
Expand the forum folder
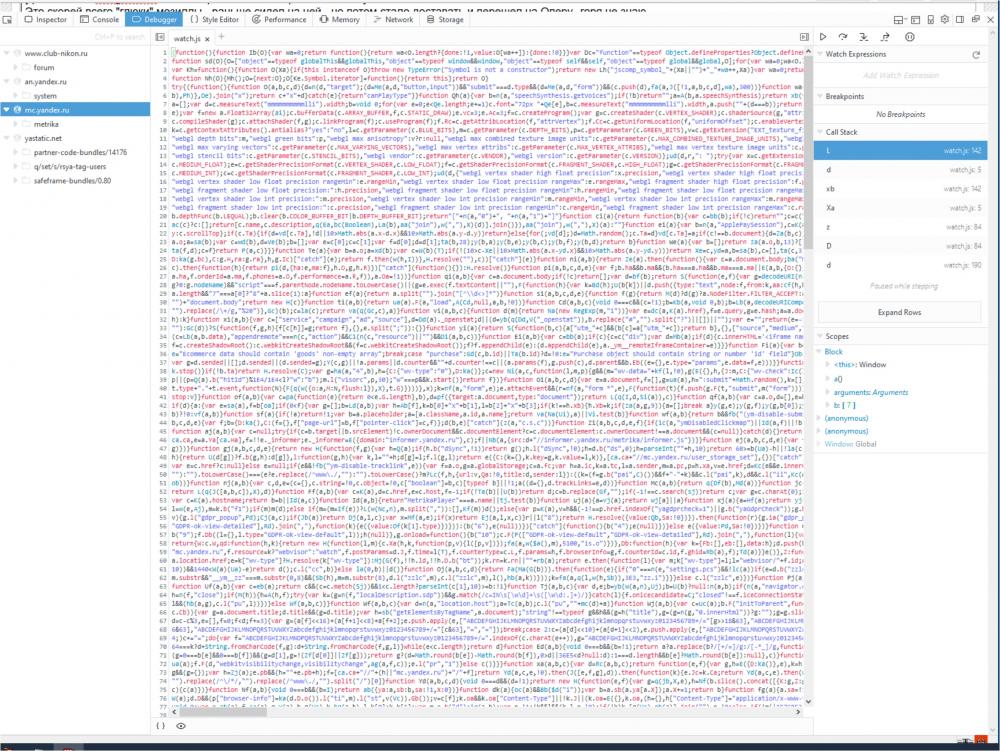[x=15, y=68]
